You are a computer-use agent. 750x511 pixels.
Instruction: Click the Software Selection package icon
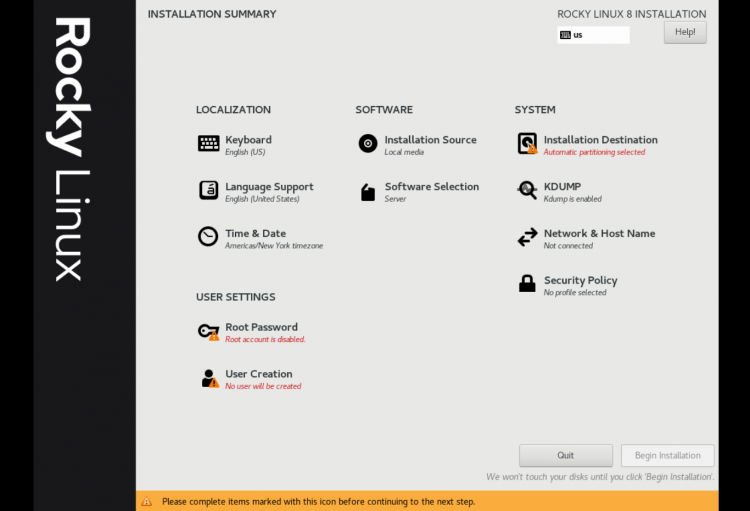click(368, 192)
